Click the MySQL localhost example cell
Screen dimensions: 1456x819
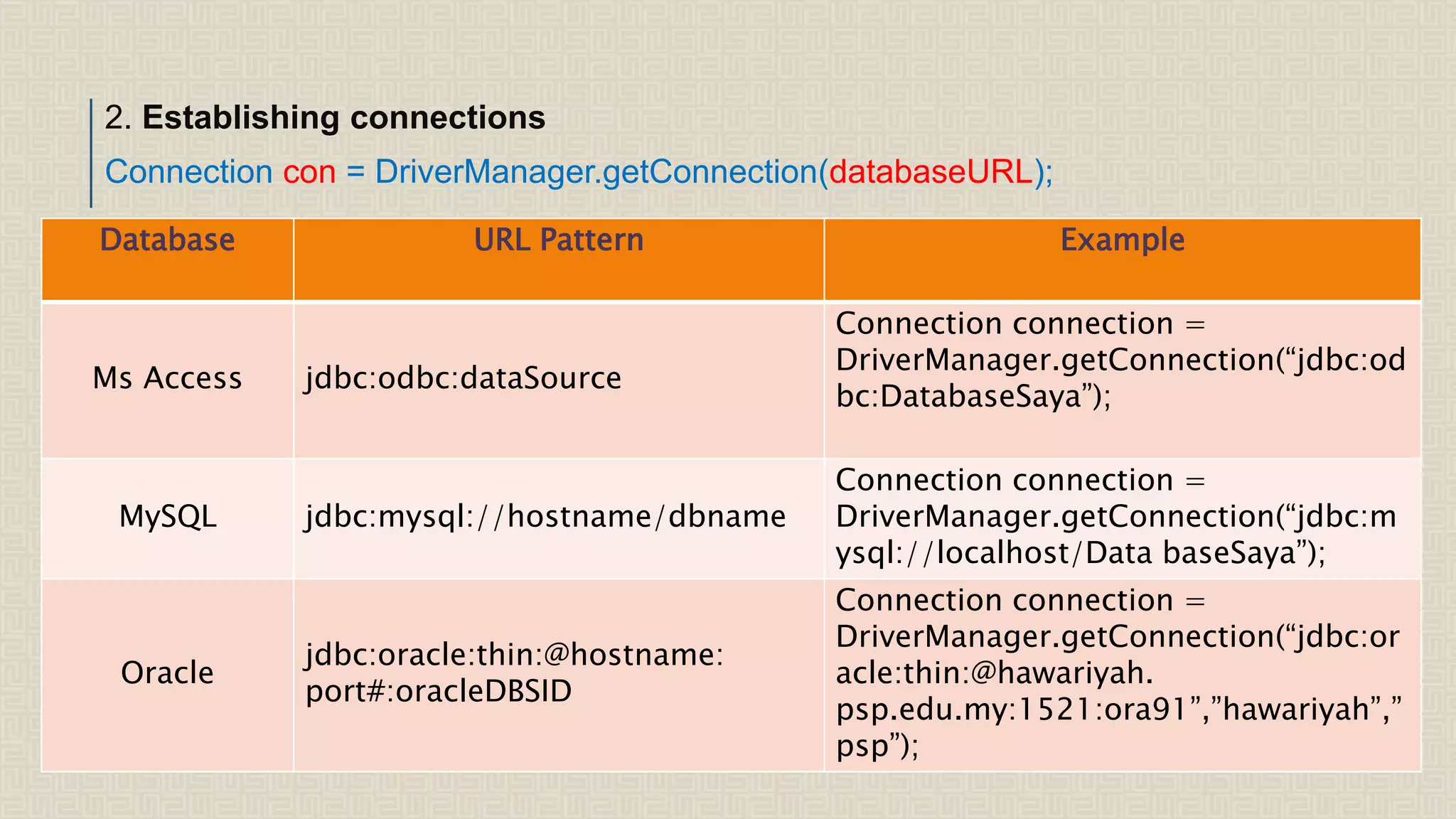(x=1123, y=518)
